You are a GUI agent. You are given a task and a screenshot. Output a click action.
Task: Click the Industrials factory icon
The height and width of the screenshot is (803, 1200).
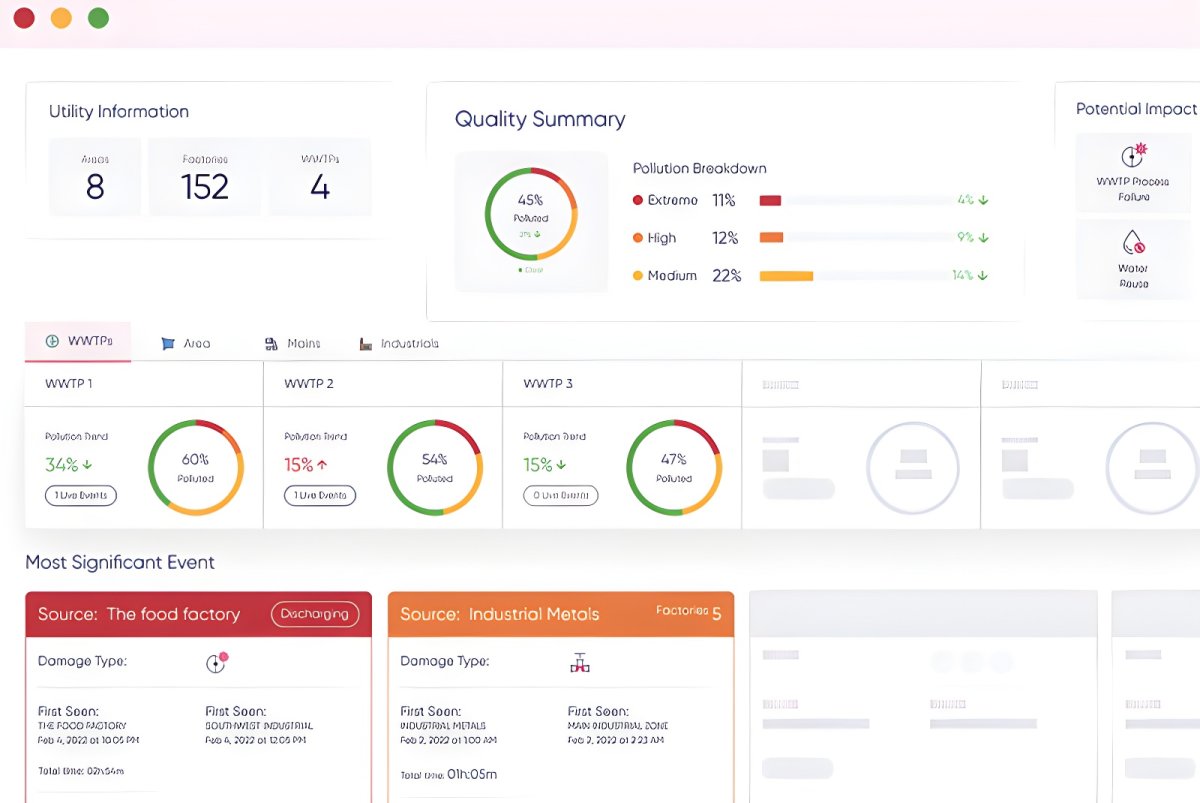pyautogui.click(x=366, y=343)
